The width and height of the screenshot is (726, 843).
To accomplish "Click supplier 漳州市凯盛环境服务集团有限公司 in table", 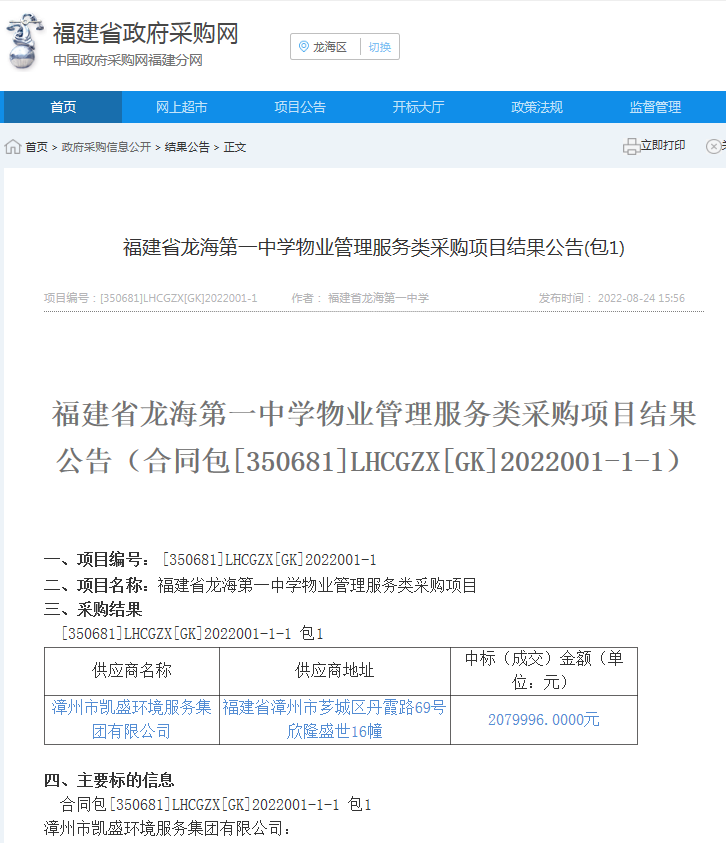I will pyautogui.click(x=132, y=719).
